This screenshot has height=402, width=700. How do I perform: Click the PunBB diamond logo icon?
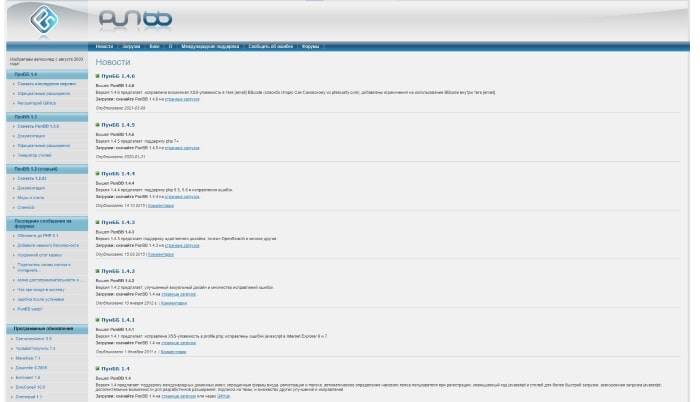point(44,19)
